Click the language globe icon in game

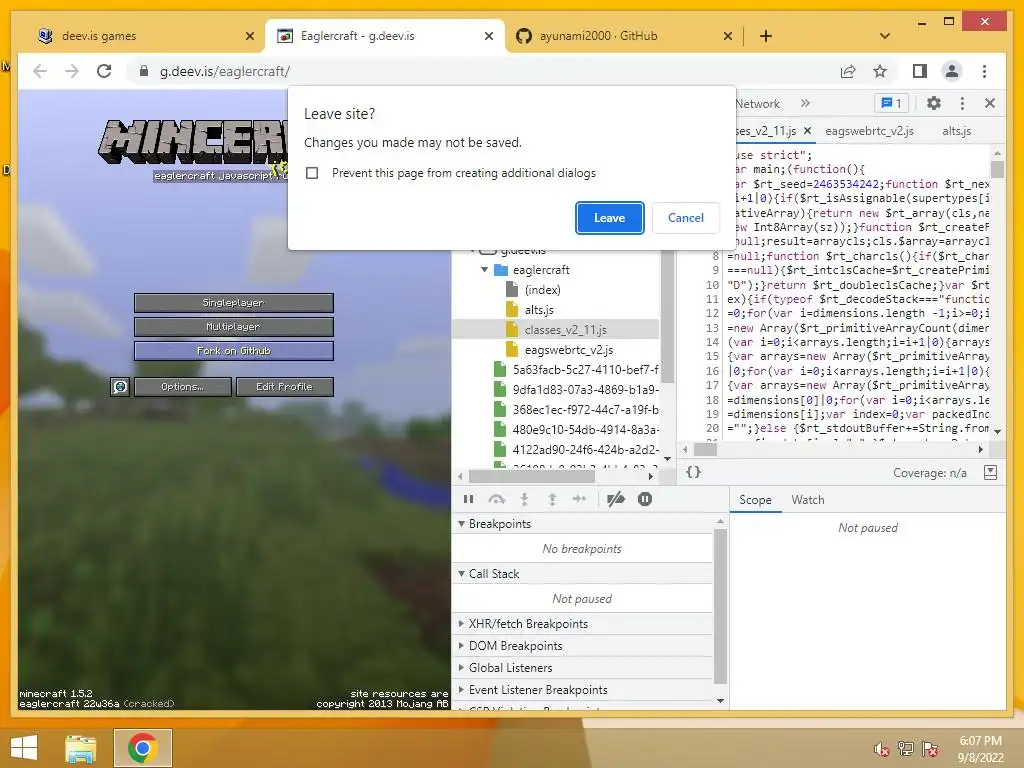(120, 387)
